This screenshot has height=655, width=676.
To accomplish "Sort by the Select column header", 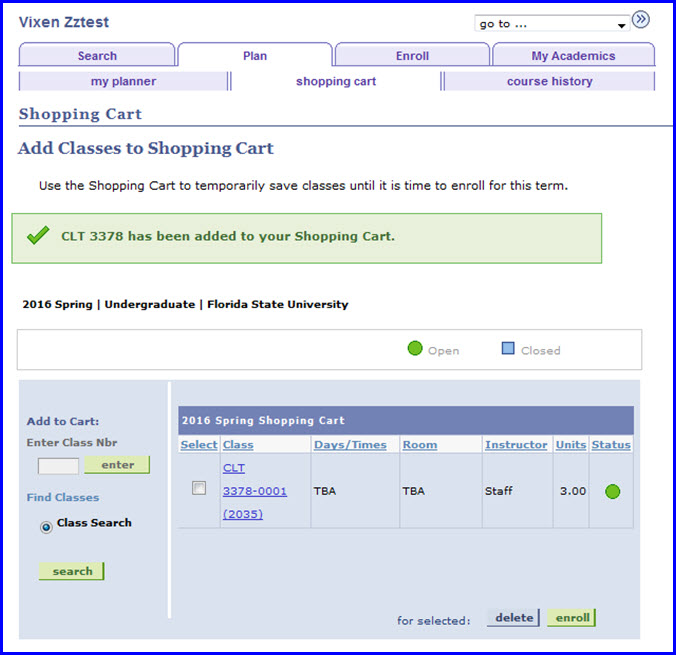I will (x=199, y=445).
